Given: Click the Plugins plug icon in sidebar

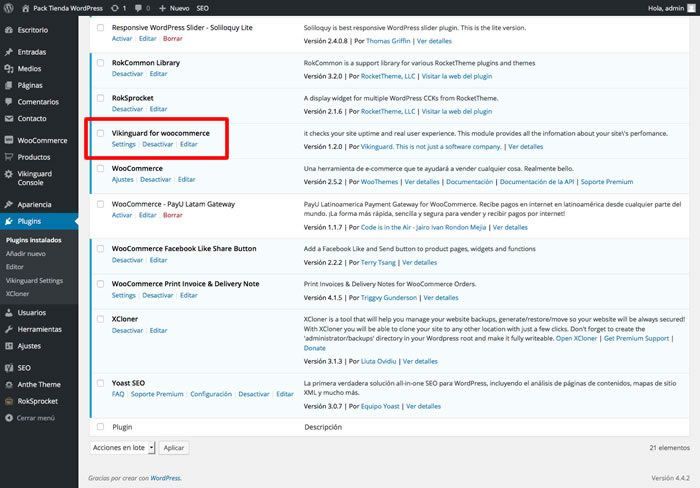Looking at the screenshot, I should 9,221.
